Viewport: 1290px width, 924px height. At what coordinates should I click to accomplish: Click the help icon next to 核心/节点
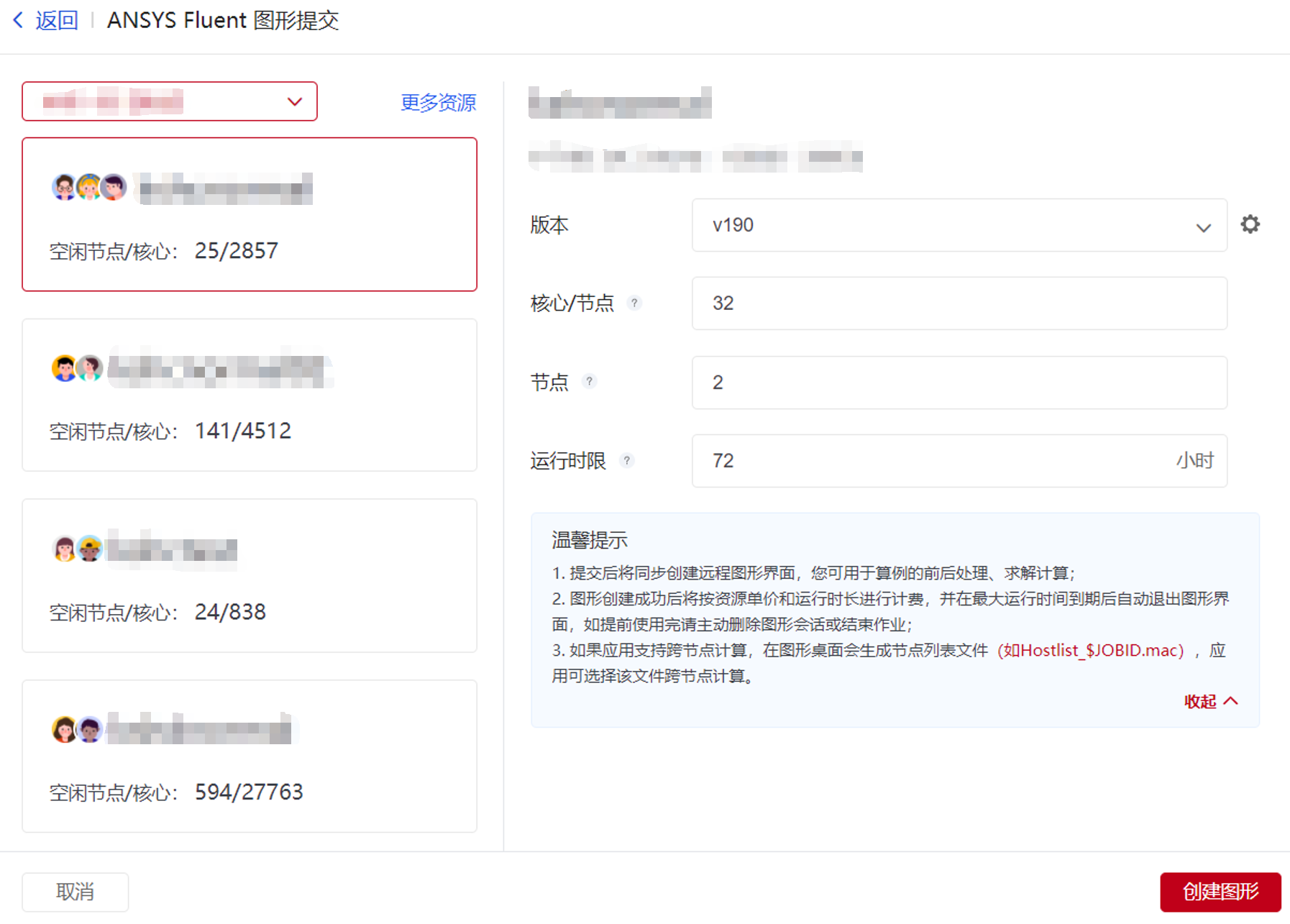point(634,303)
